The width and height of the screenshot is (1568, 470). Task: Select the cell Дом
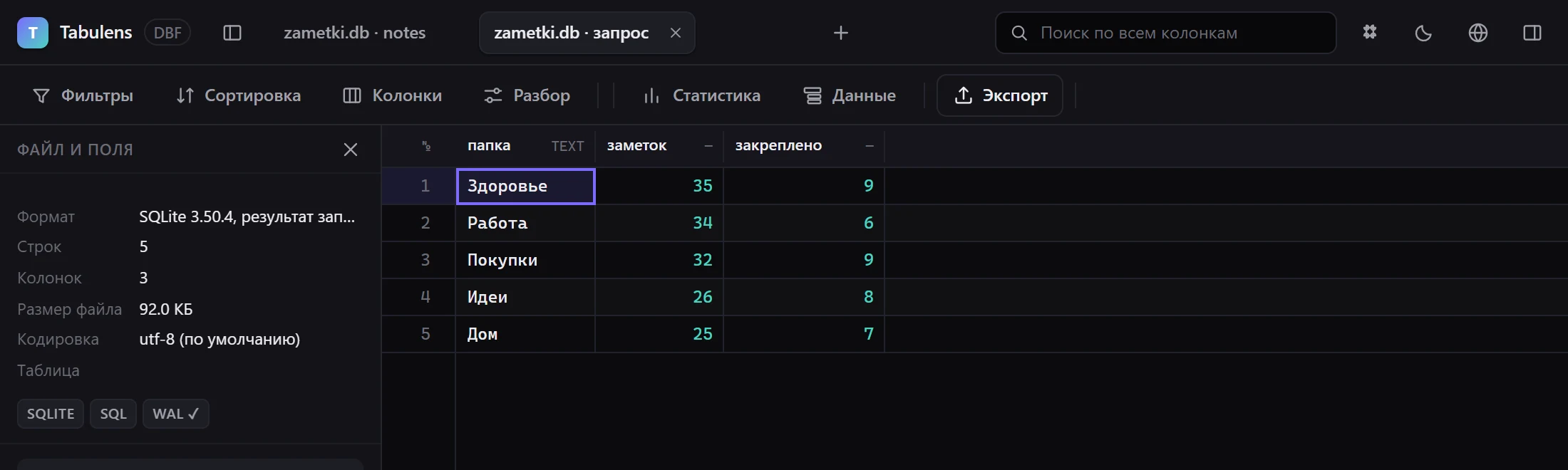click(x=525, y=334)
